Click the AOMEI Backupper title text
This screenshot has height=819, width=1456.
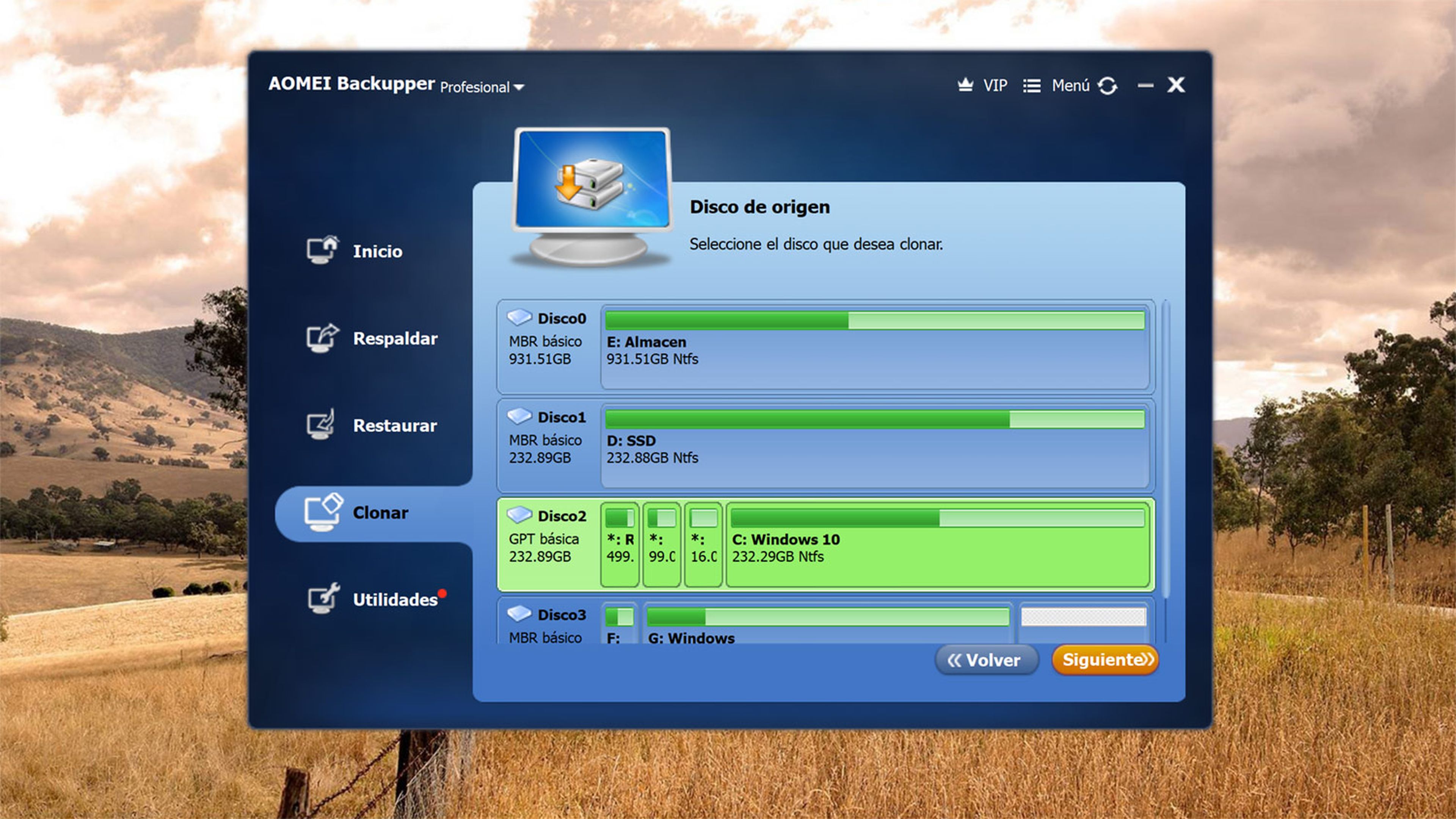click(351, 84)
